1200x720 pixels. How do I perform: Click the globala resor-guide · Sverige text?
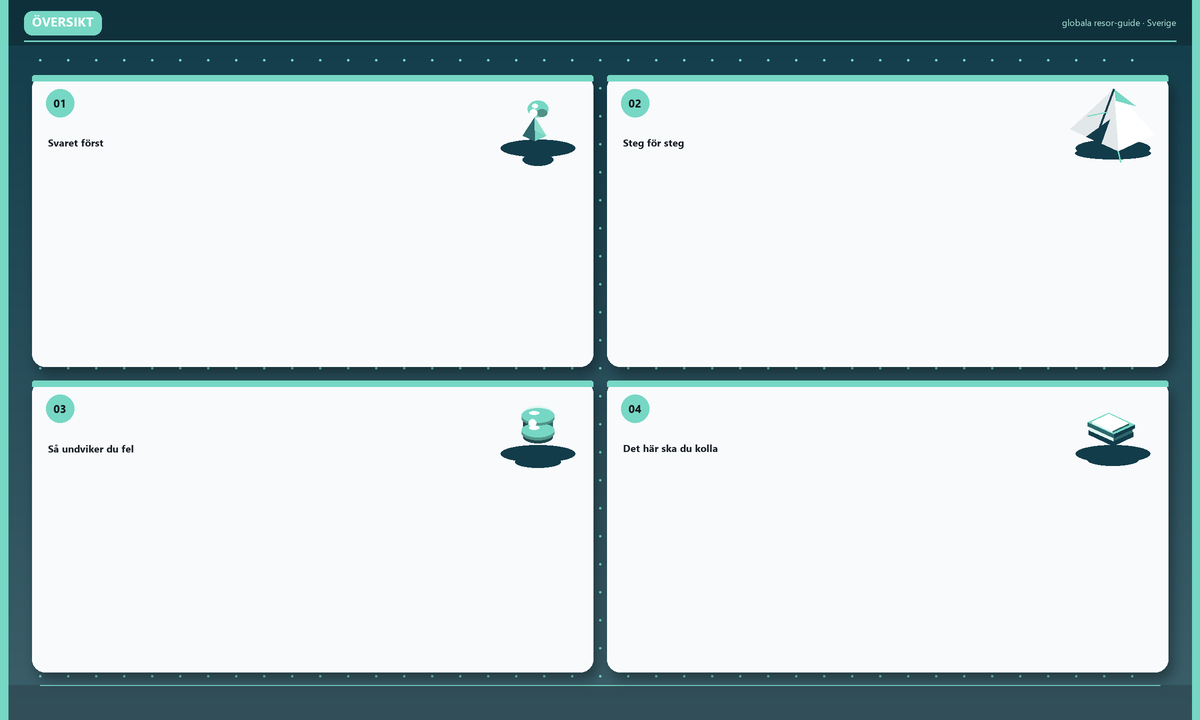click(x=1119, y=23)
